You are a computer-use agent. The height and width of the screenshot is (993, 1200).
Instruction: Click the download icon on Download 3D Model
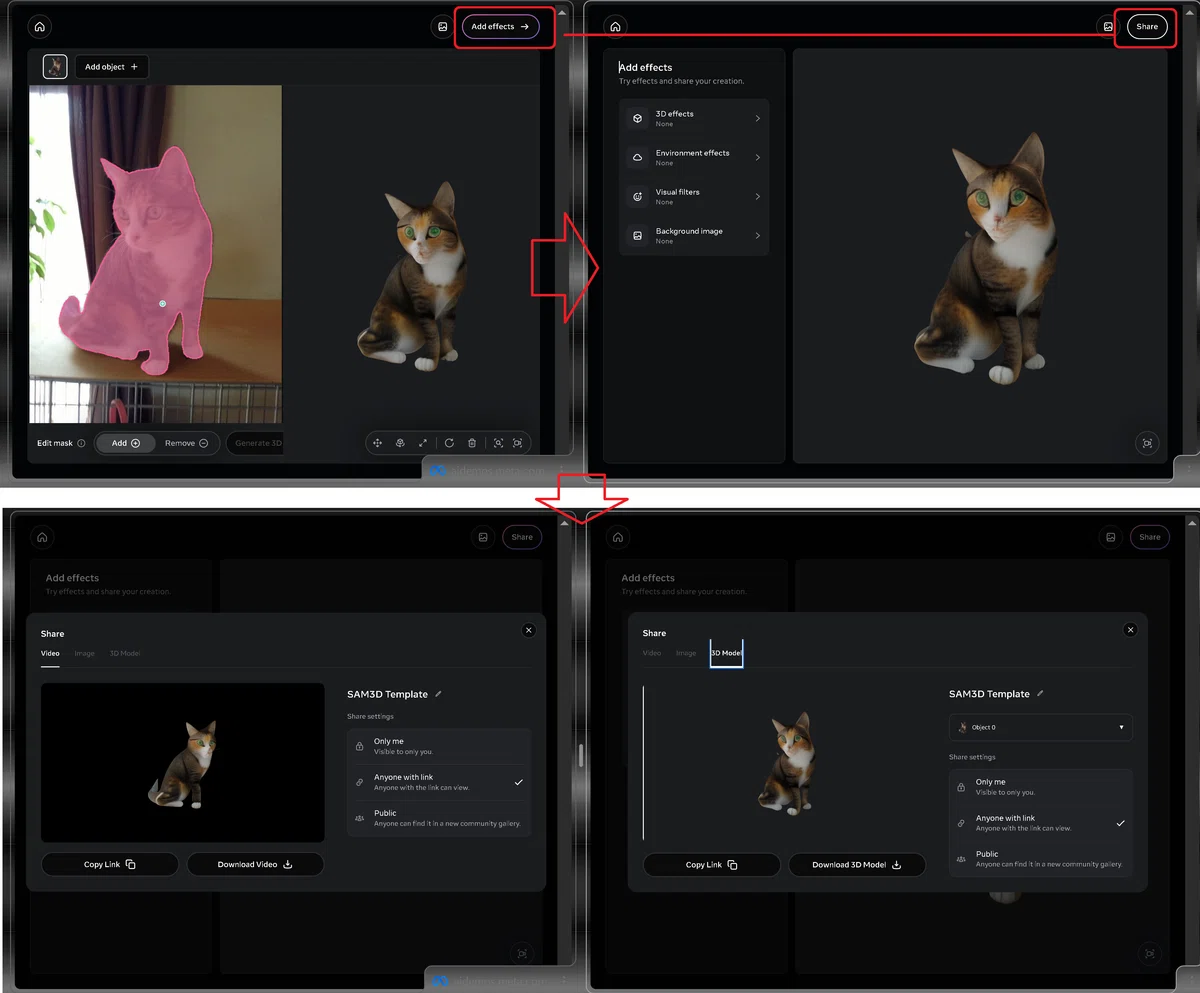pyautogui.click(x=896, y=865)
